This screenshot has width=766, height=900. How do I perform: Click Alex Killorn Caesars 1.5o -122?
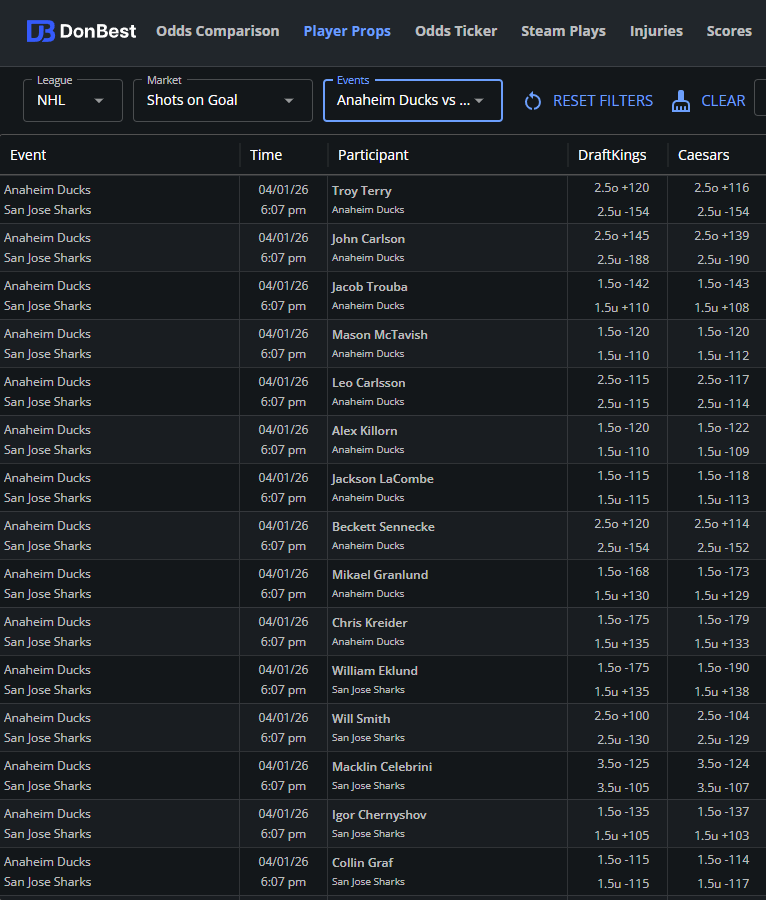(x=723, y=428)
